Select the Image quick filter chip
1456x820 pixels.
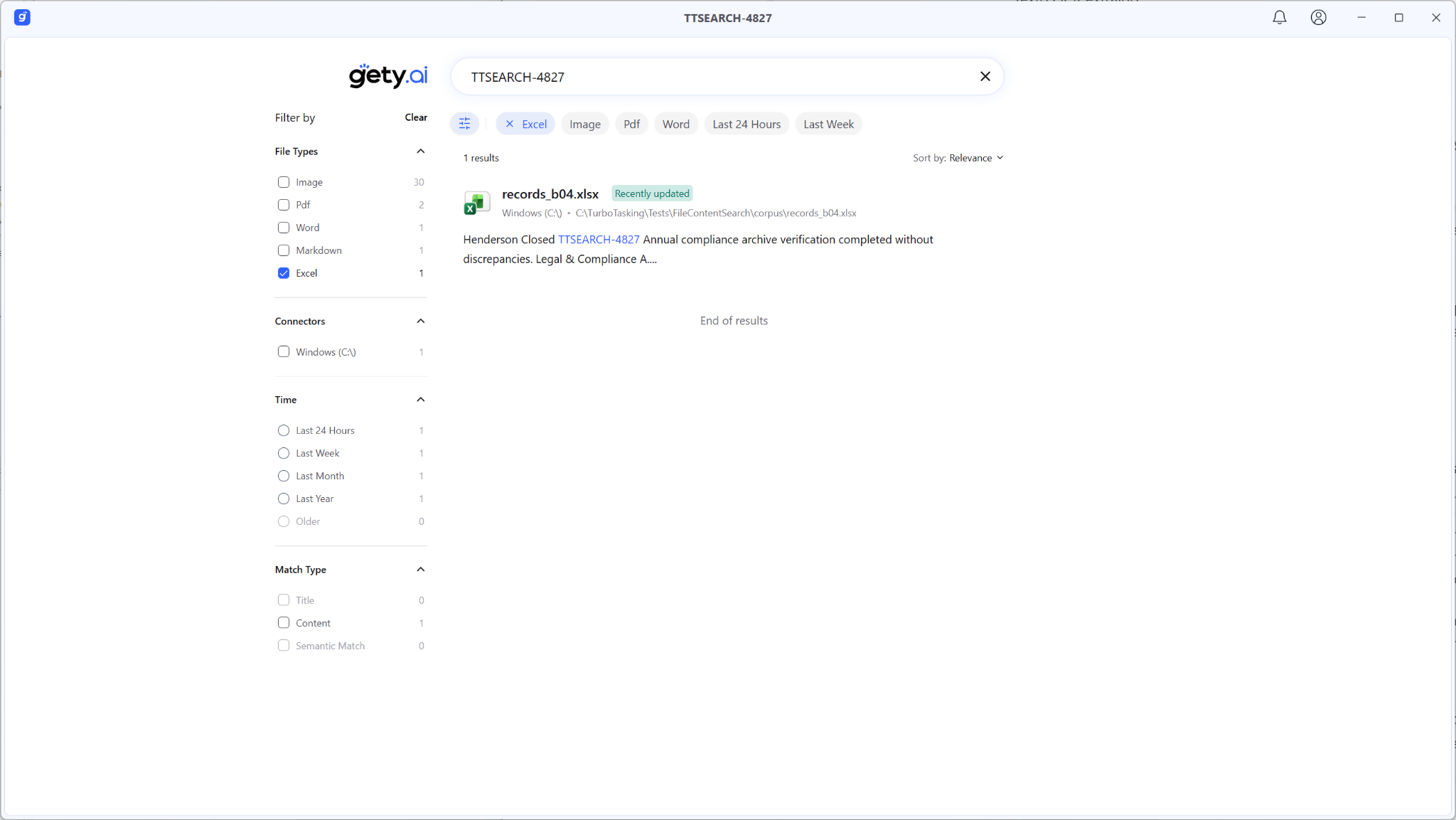[x=585, y=124]
